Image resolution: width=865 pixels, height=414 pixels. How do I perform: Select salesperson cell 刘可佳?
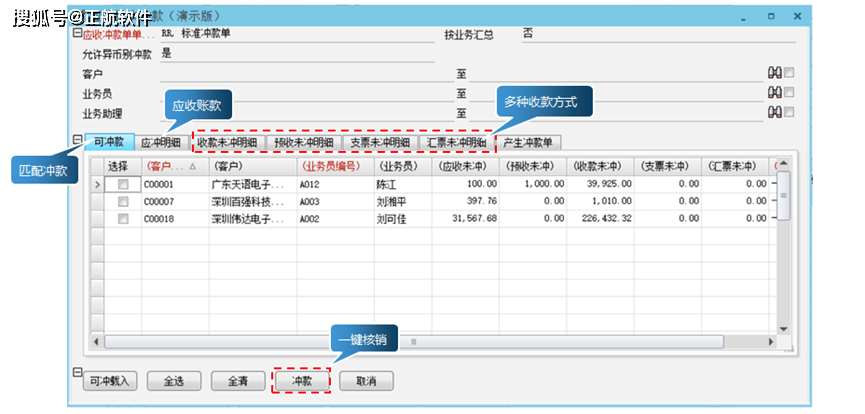click(x=403, y=219)
